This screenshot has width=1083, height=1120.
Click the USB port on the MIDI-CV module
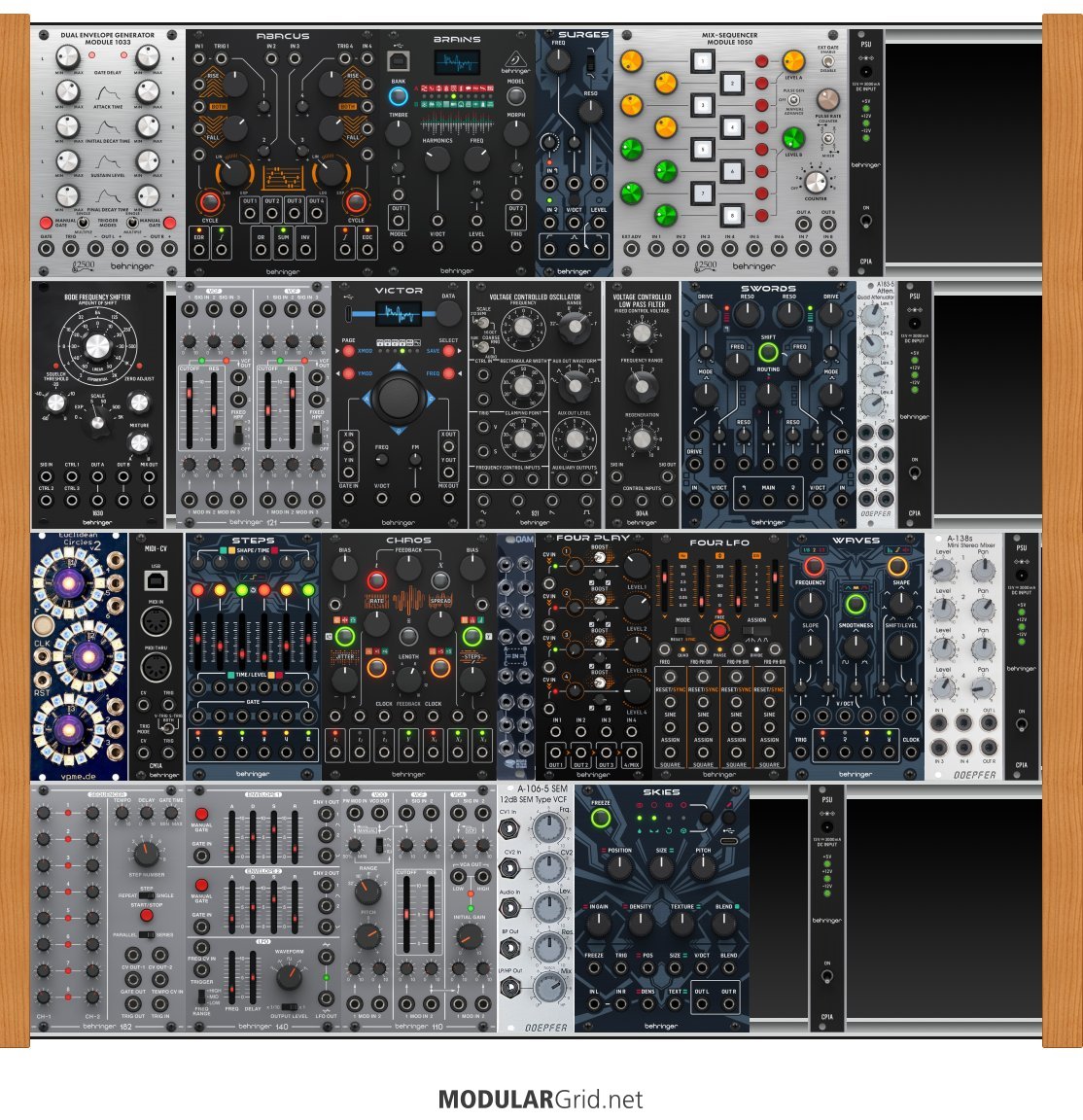tap(156, 580)
